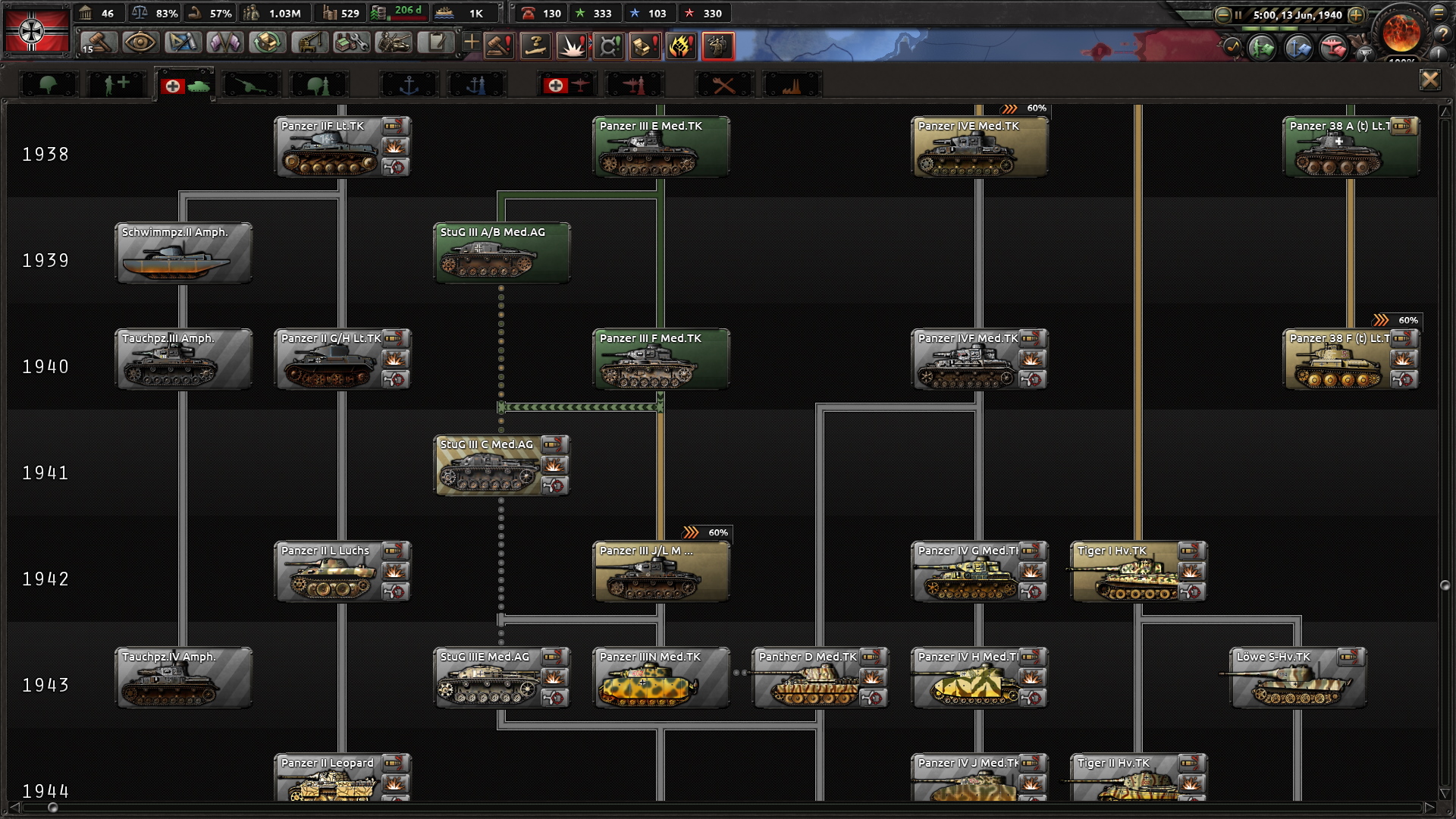Open the Trade crate icon
Image resolution: width=1456 pixels, height=819 pixels.
(267, 43)
